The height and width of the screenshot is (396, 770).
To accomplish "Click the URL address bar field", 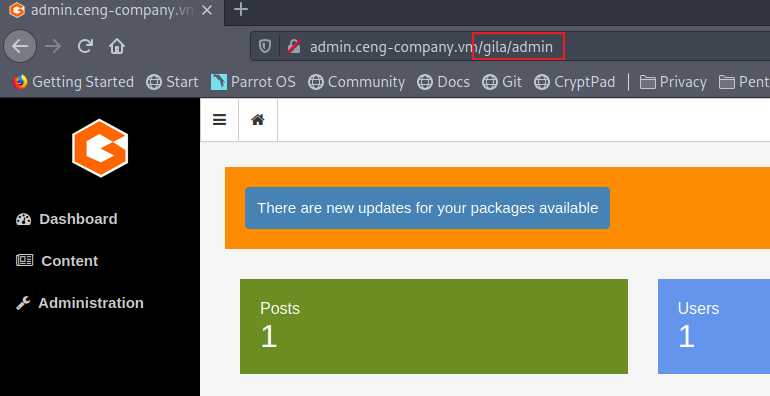I will tap(511, 46).
